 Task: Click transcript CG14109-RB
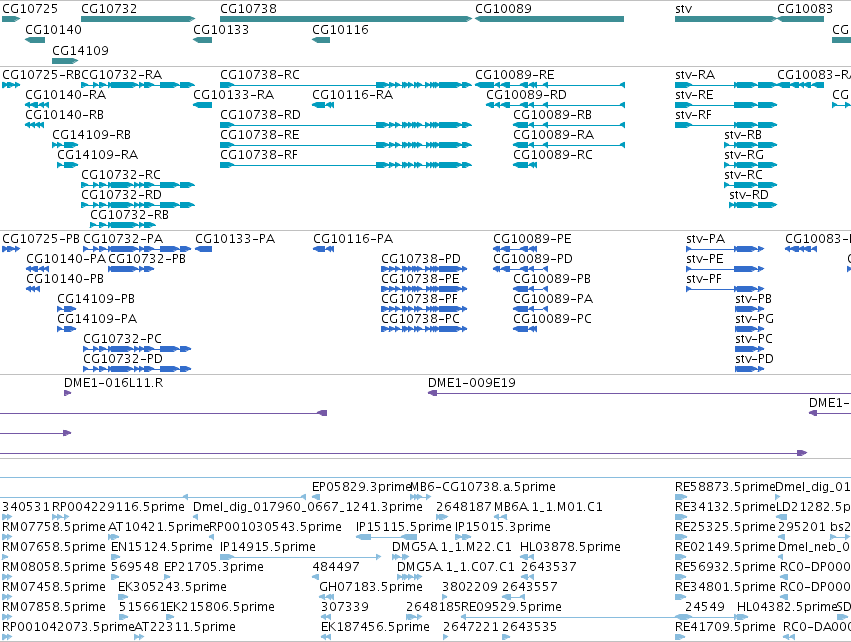tap(65, 145)
